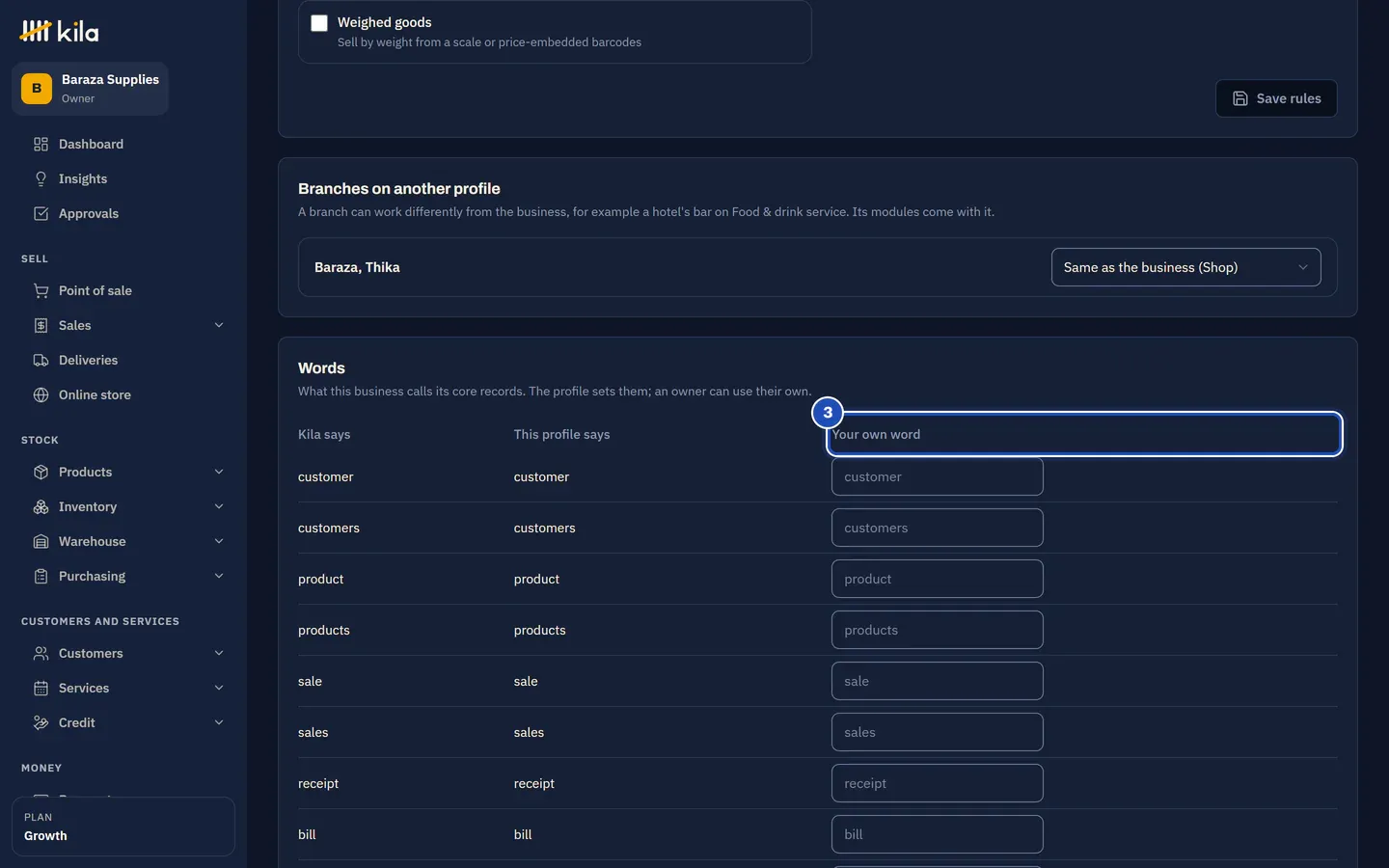Click the Approvals checkmark icon

(x=41, y=213)
